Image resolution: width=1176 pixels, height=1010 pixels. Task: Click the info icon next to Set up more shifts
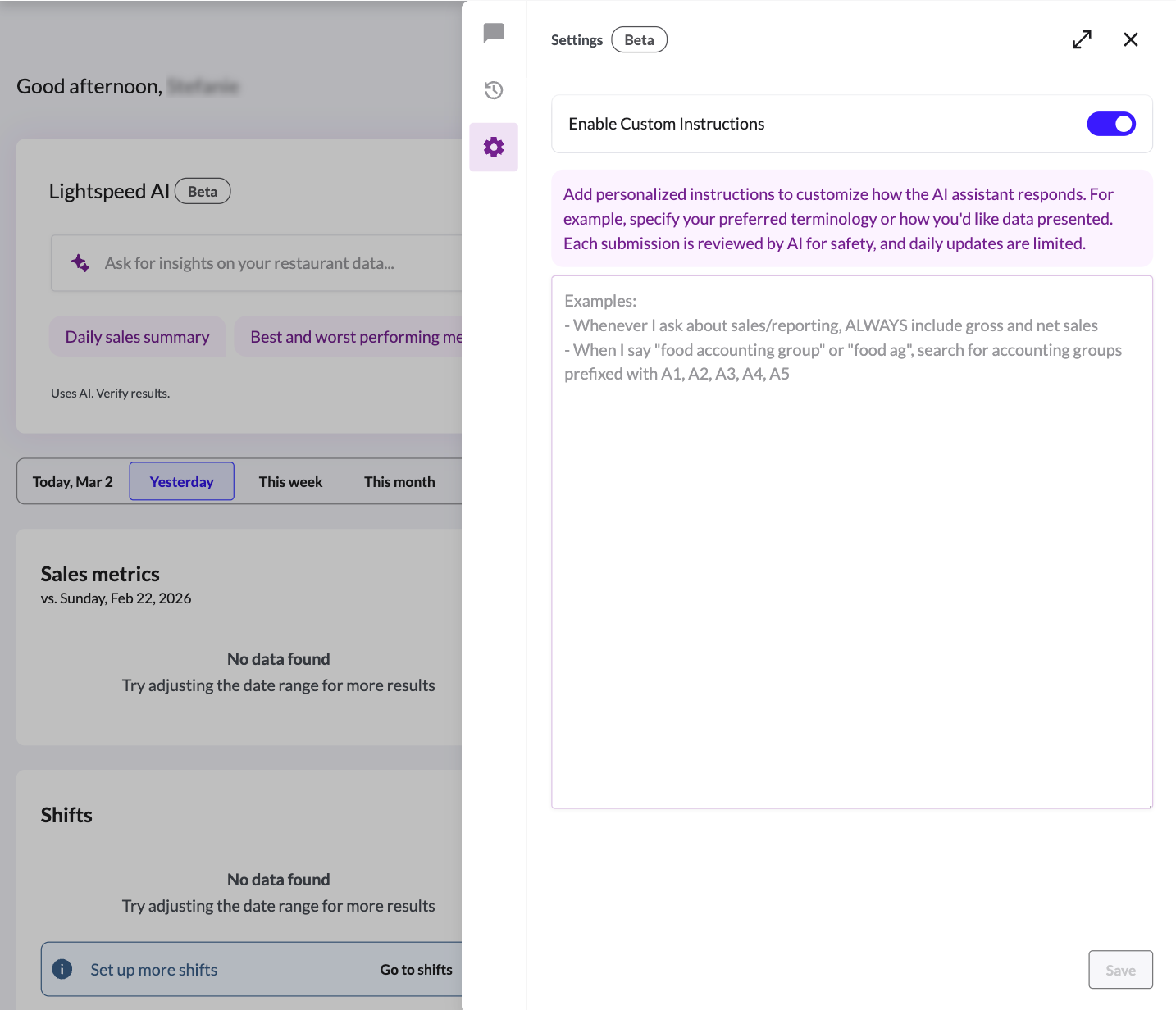(62, 969)
